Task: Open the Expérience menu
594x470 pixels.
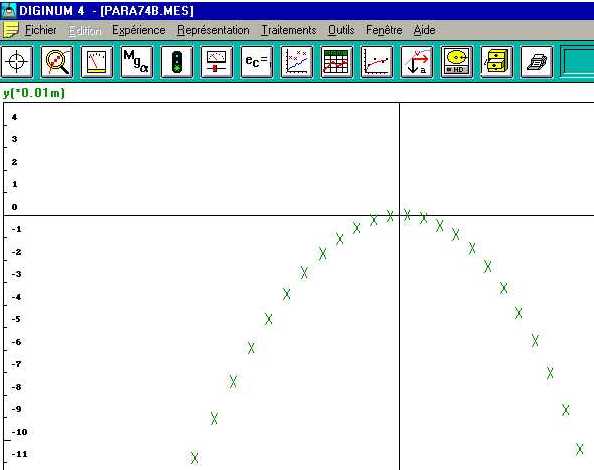Action: [139, 30]
